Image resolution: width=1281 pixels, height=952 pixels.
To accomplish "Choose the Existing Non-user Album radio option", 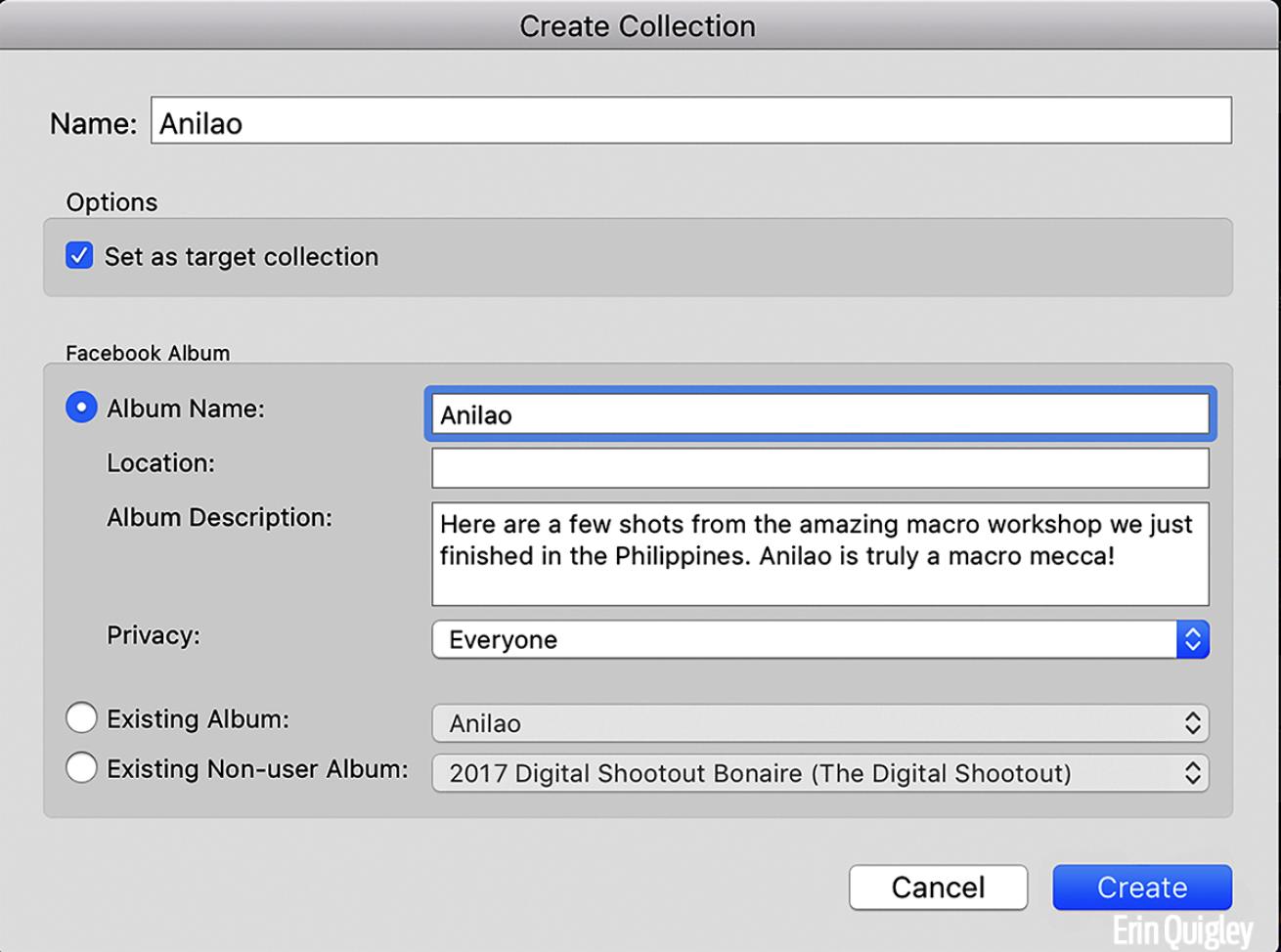I will point(81,769).
